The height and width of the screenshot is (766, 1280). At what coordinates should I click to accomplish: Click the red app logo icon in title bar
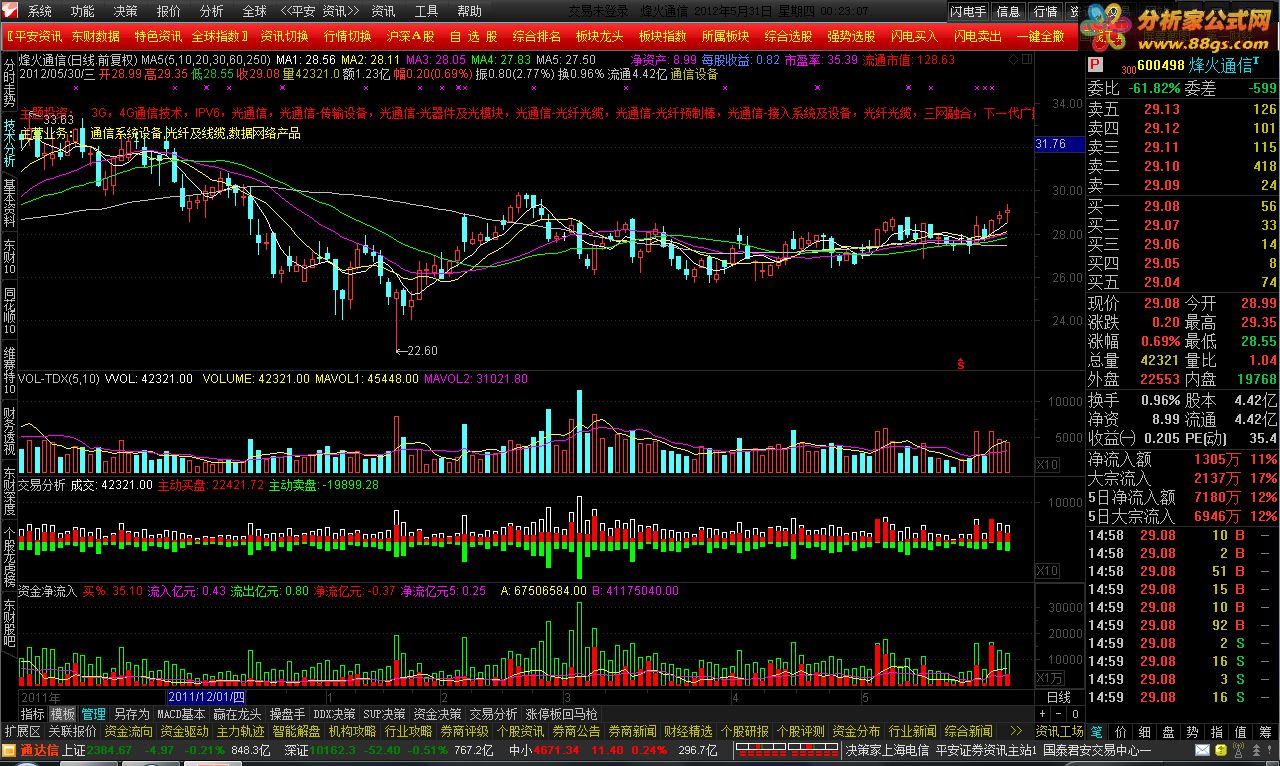(12, 11)
